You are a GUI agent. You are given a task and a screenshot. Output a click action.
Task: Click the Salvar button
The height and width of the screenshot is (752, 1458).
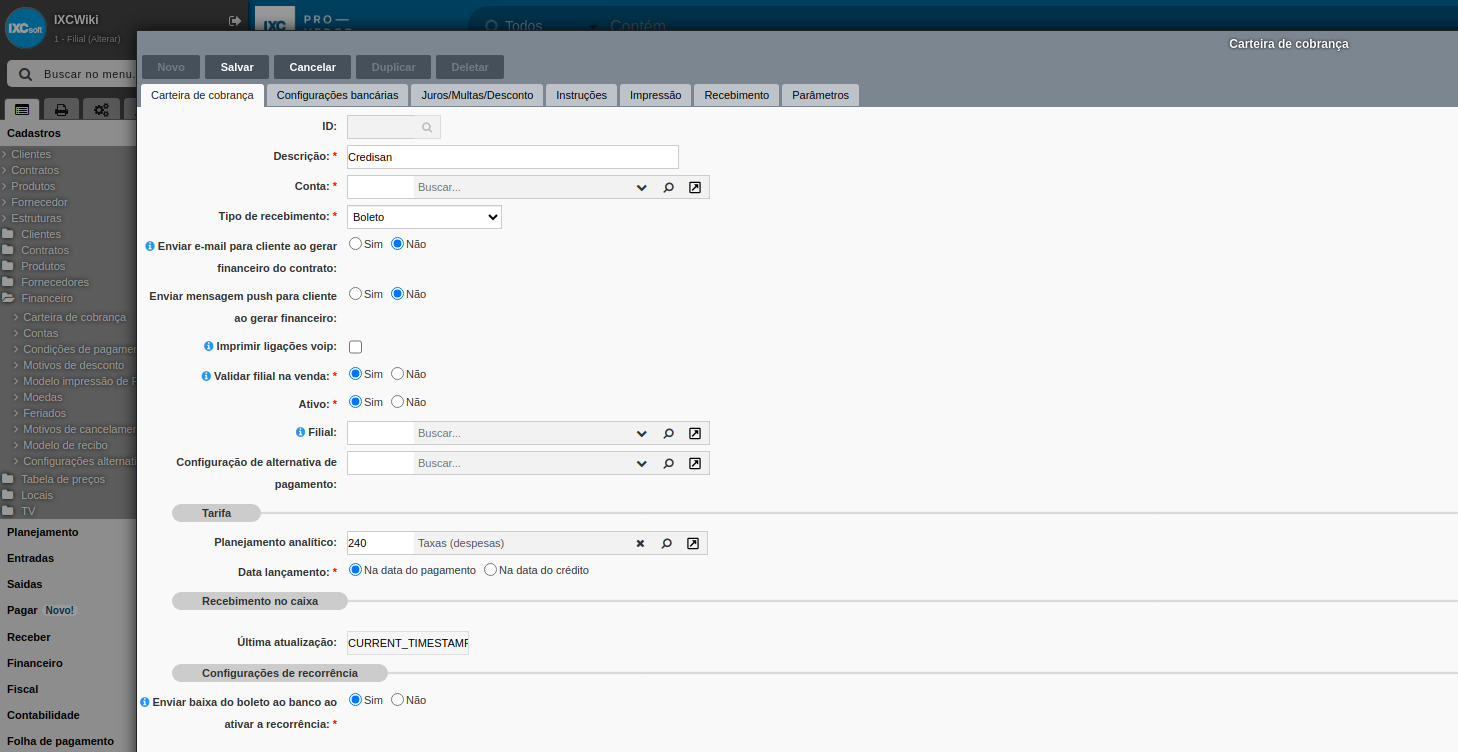click(x=237, y=67)
